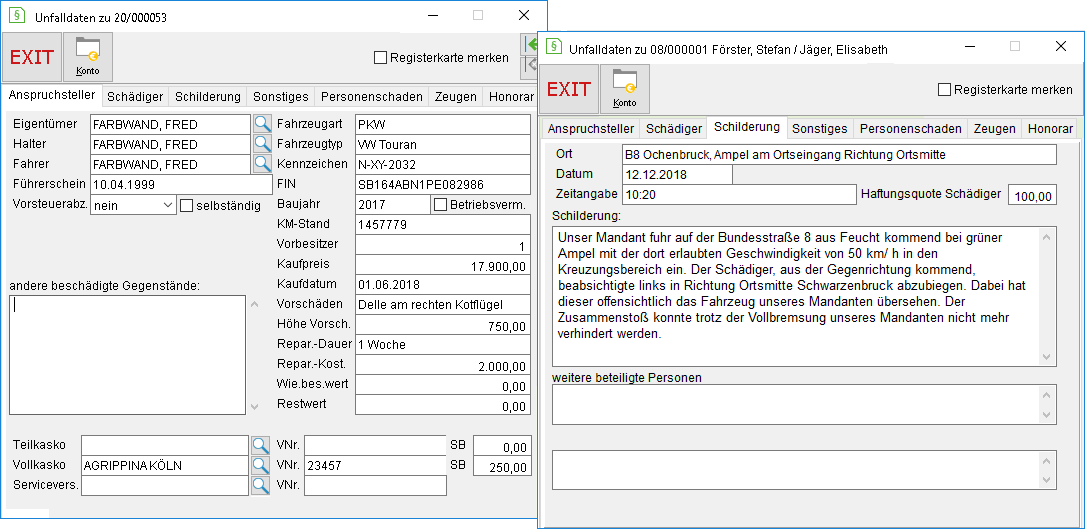Click the Schilderung text area scroll down arrow
The height and width of the screenshot is (529, 1085).
pyautogui.click(x=1046, y=357)
